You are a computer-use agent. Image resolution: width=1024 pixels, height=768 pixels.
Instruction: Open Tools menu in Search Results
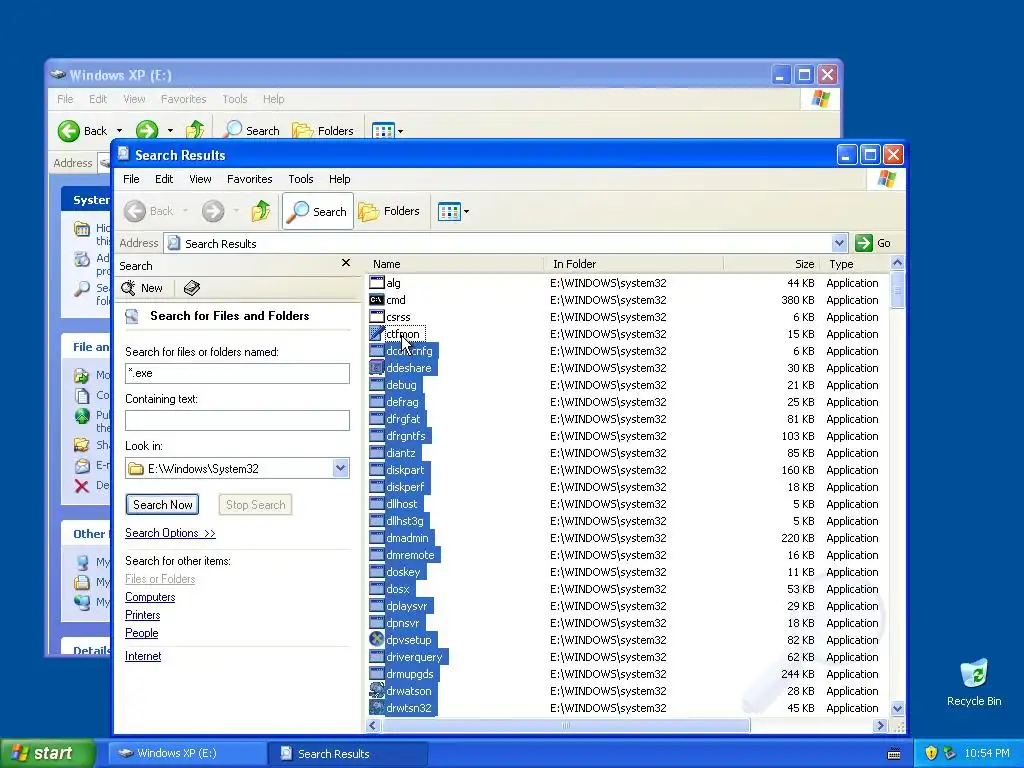click(300, 179)
